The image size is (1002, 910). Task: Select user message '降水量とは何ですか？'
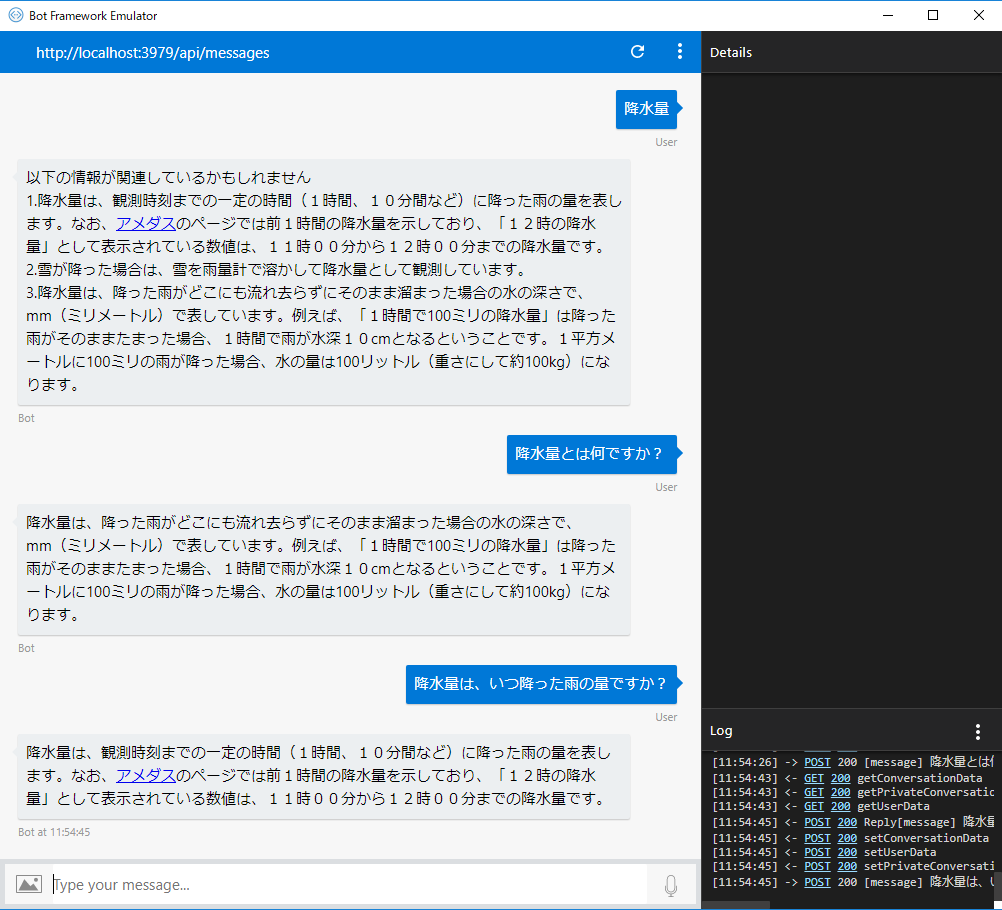point(592,454)
